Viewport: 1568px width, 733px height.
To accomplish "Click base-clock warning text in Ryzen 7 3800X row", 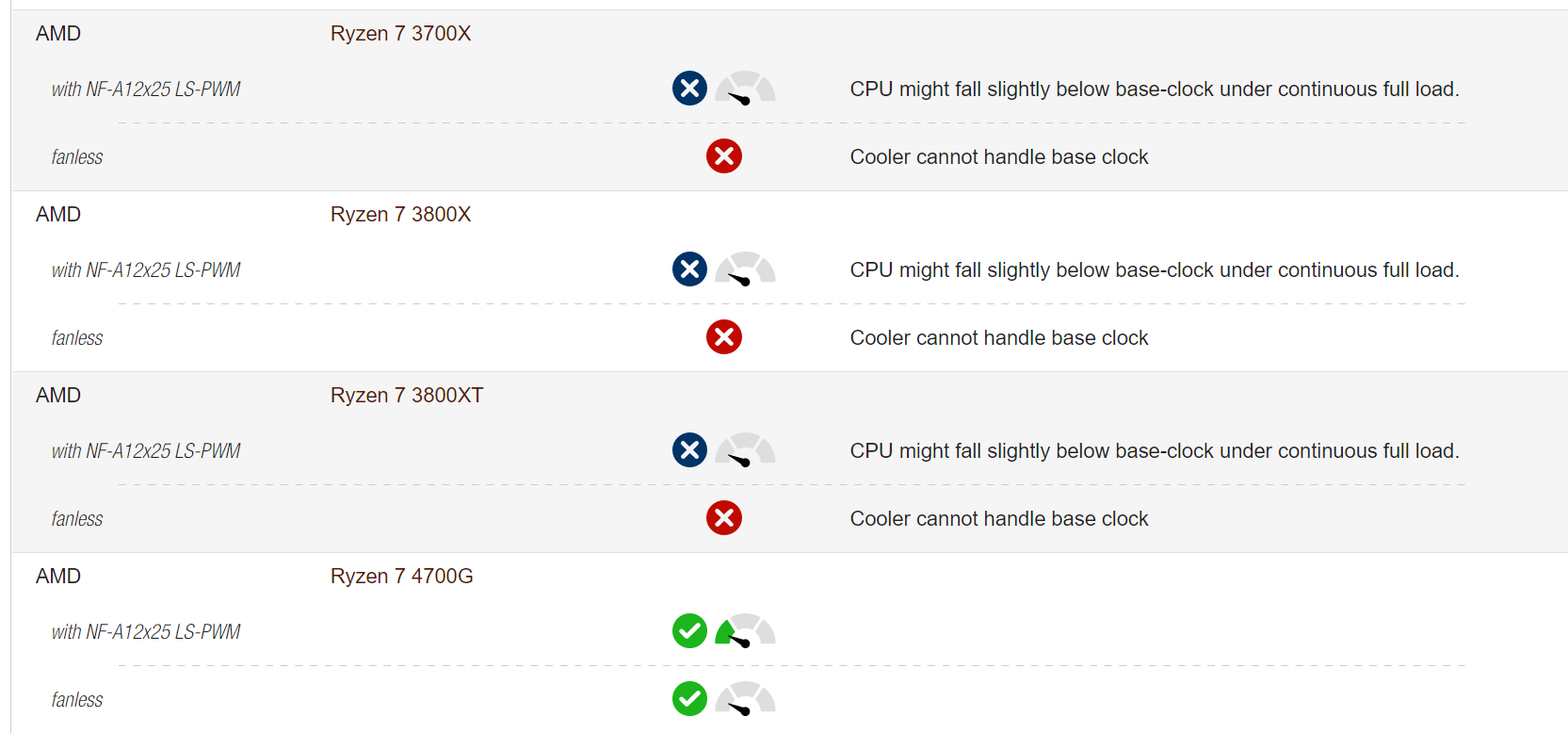I will [1155, 270].
